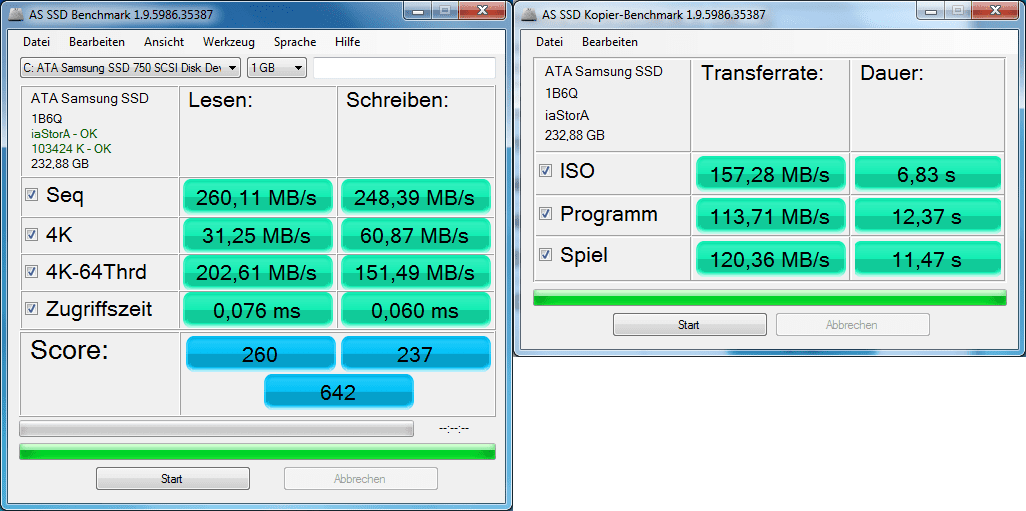Open Datei menu in Kopier-Benchmark window

[550, 42]
